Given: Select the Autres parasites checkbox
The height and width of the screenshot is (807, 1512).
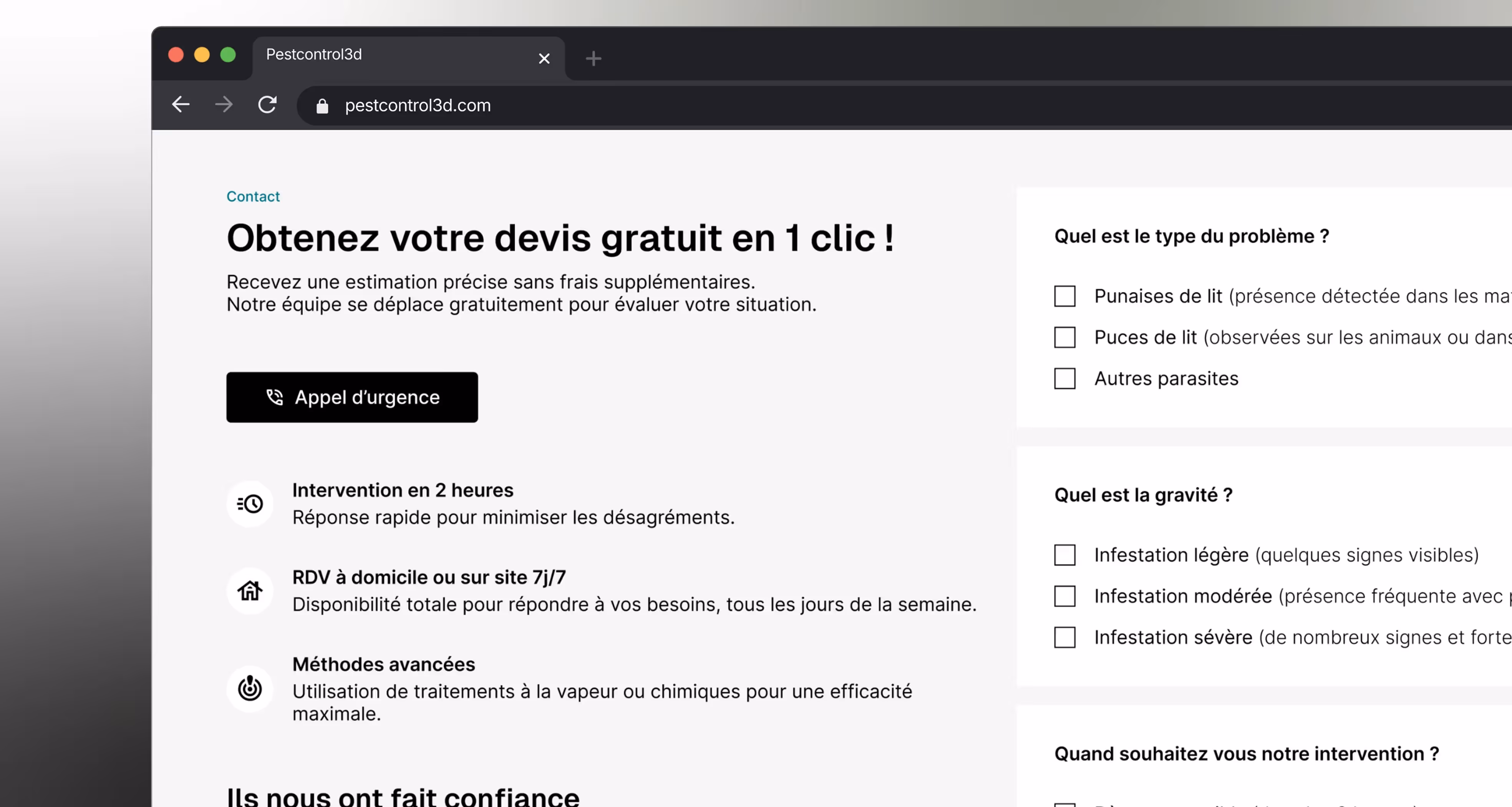Looking at the screenshot, I should click(1065, 378).
